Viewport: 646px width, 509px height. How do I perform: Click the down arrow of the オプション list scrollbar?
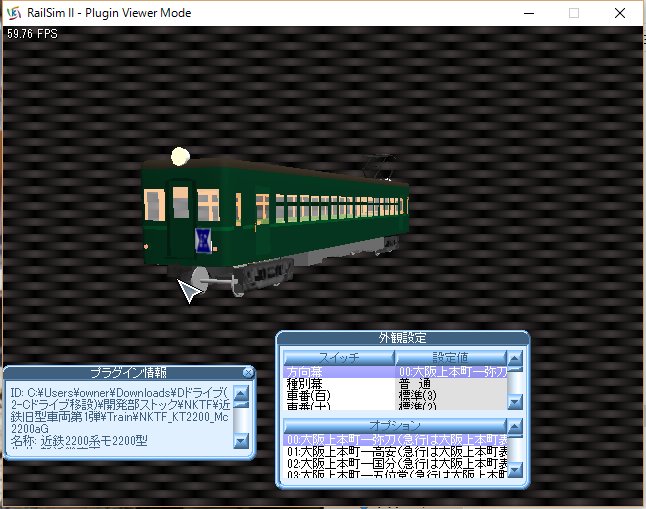click(515, 469)
